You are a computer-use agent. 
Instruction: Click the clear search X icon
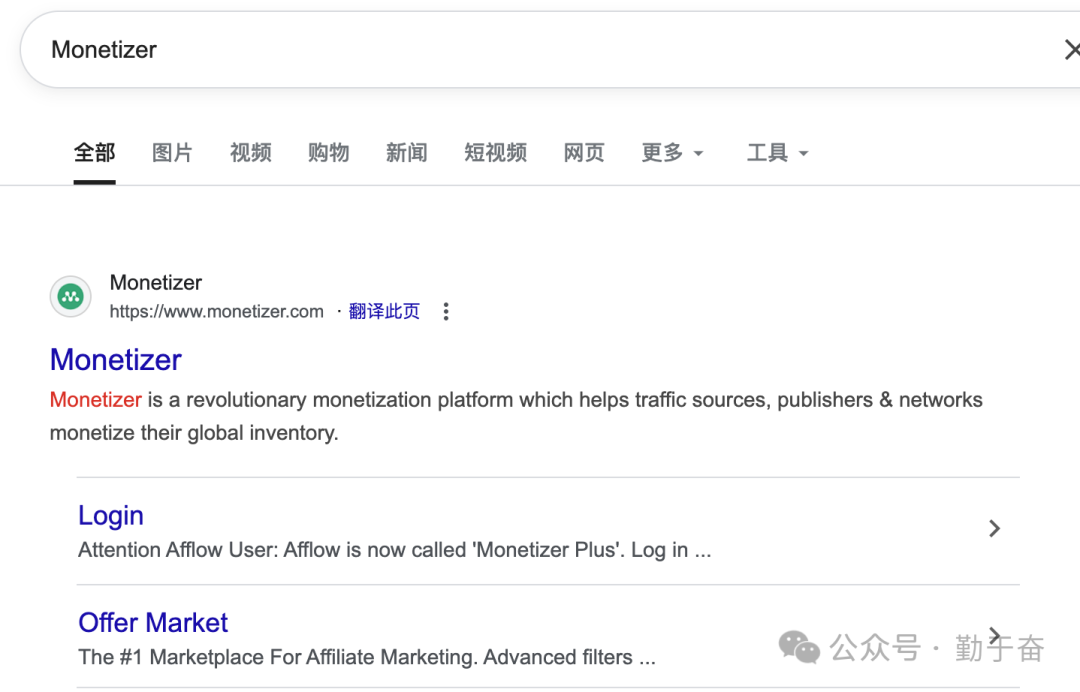coord(1072,49)
